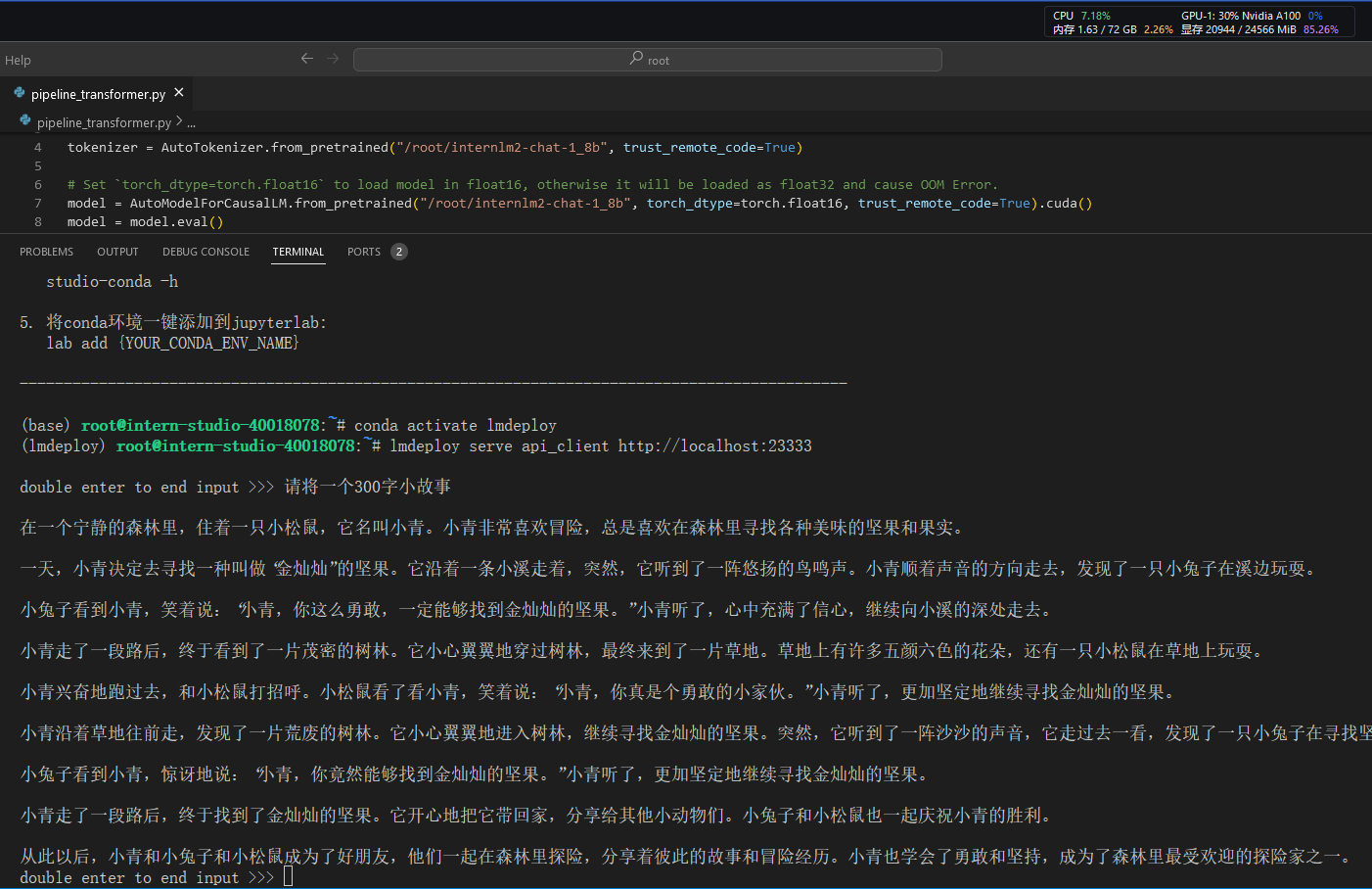
Task: Open the Debug Console tab
Action: [206, 252]
